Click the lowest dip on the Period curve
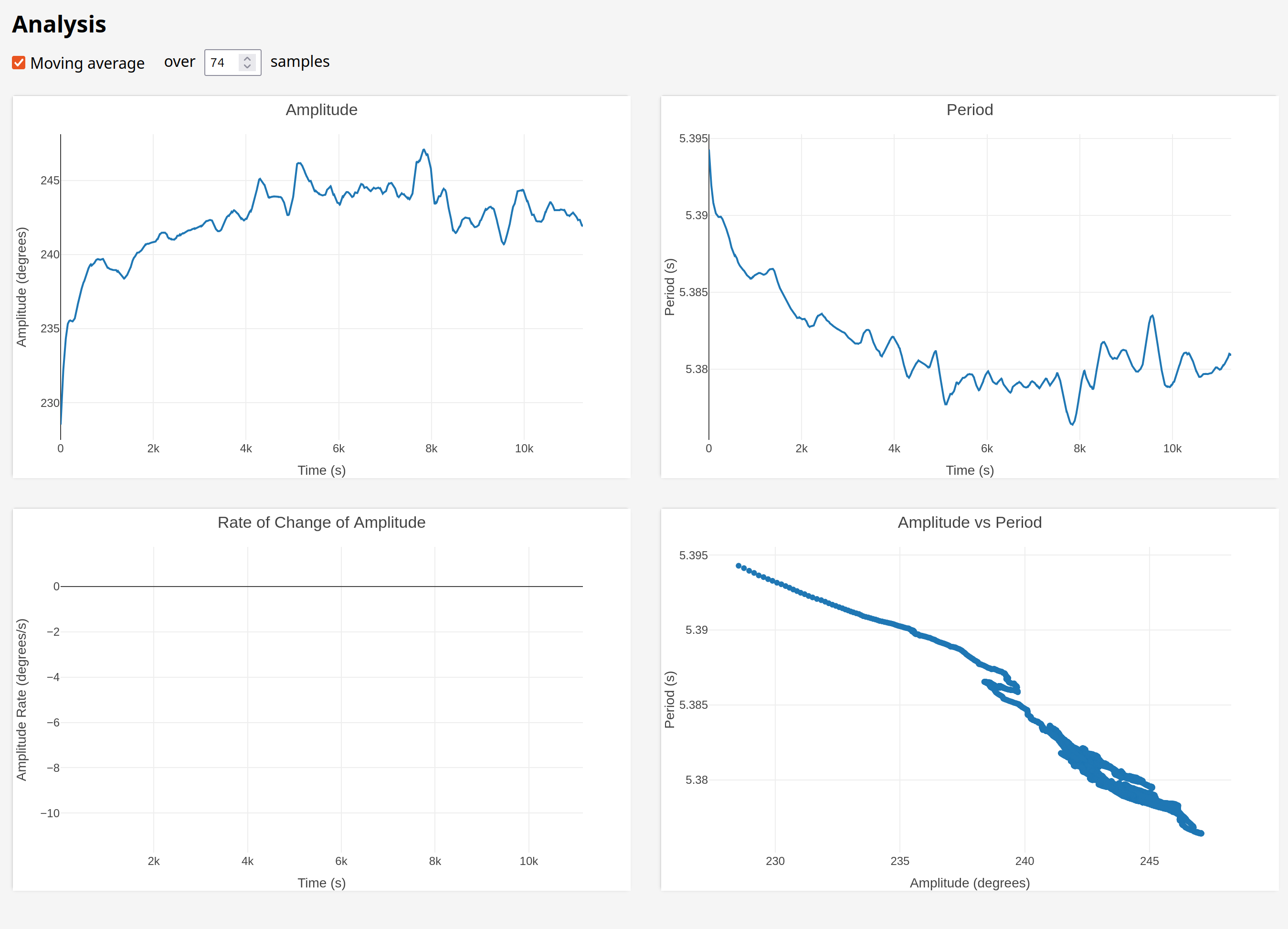This screenshot has height=929, width=1288. pos(1072,424)
